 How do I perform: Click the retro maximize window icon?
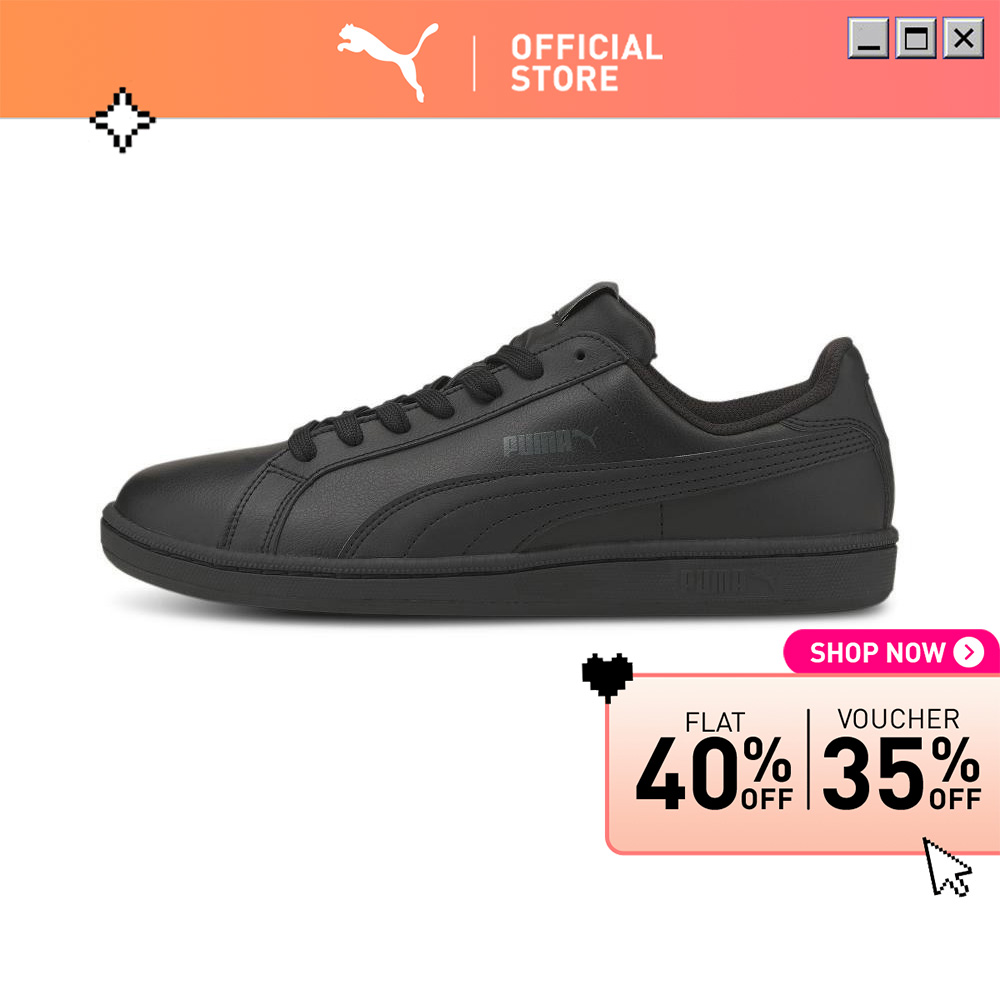(916, 38)
